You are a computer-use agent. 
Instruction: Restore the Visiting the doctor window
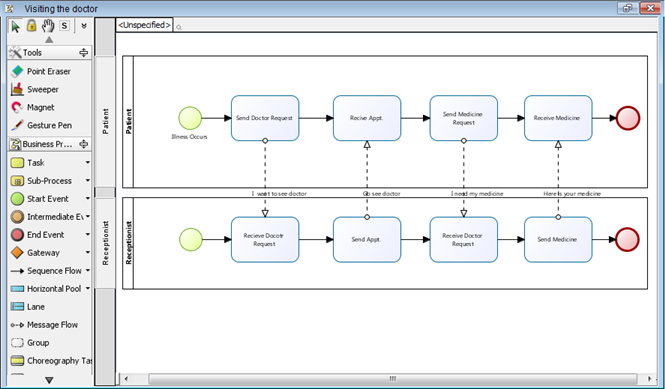[627, 8]
